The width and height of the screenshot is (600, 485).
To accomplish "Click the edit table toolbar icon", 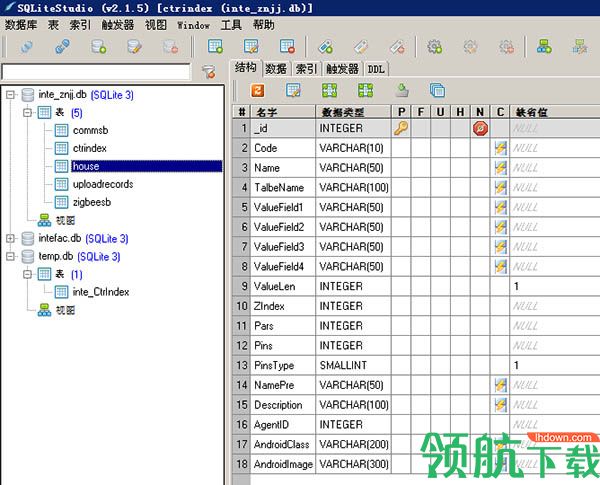I will pos(251,47).
